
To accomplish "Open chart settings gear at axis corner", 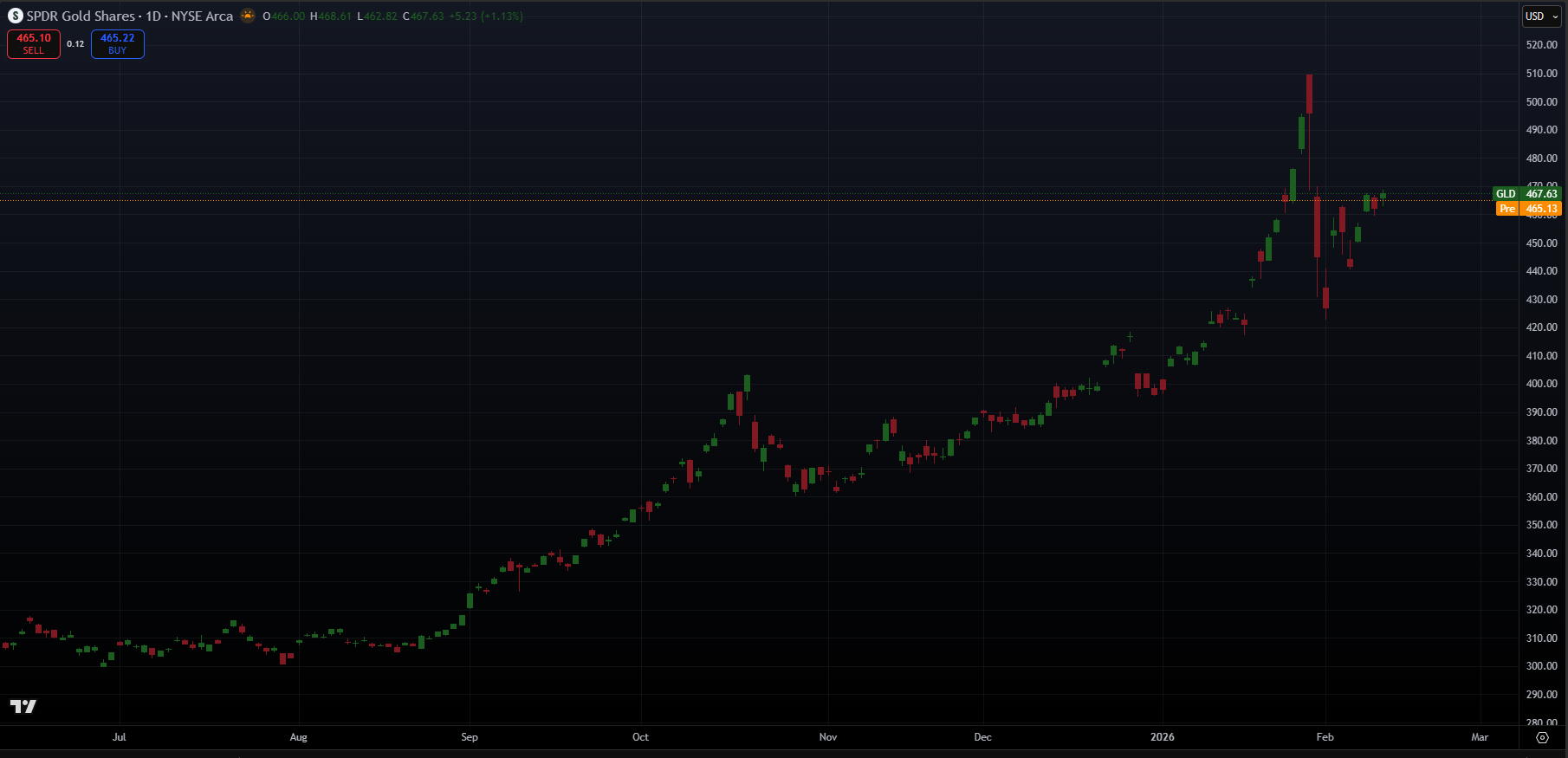I will (x=1542, y=737).
